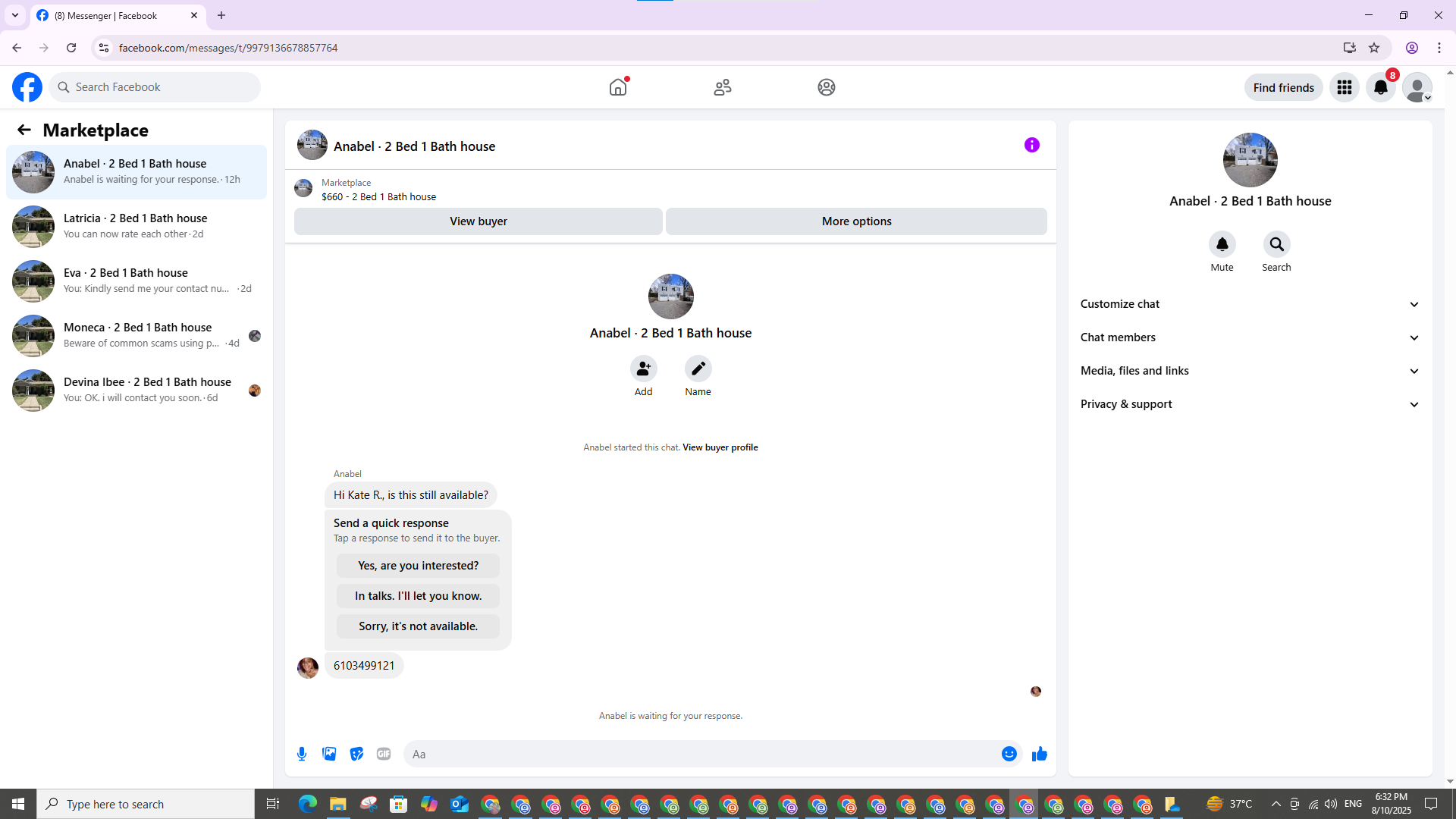The image size is (1456, 819).
Task: Open the Friends tab
Action: [x=722, y=87]
